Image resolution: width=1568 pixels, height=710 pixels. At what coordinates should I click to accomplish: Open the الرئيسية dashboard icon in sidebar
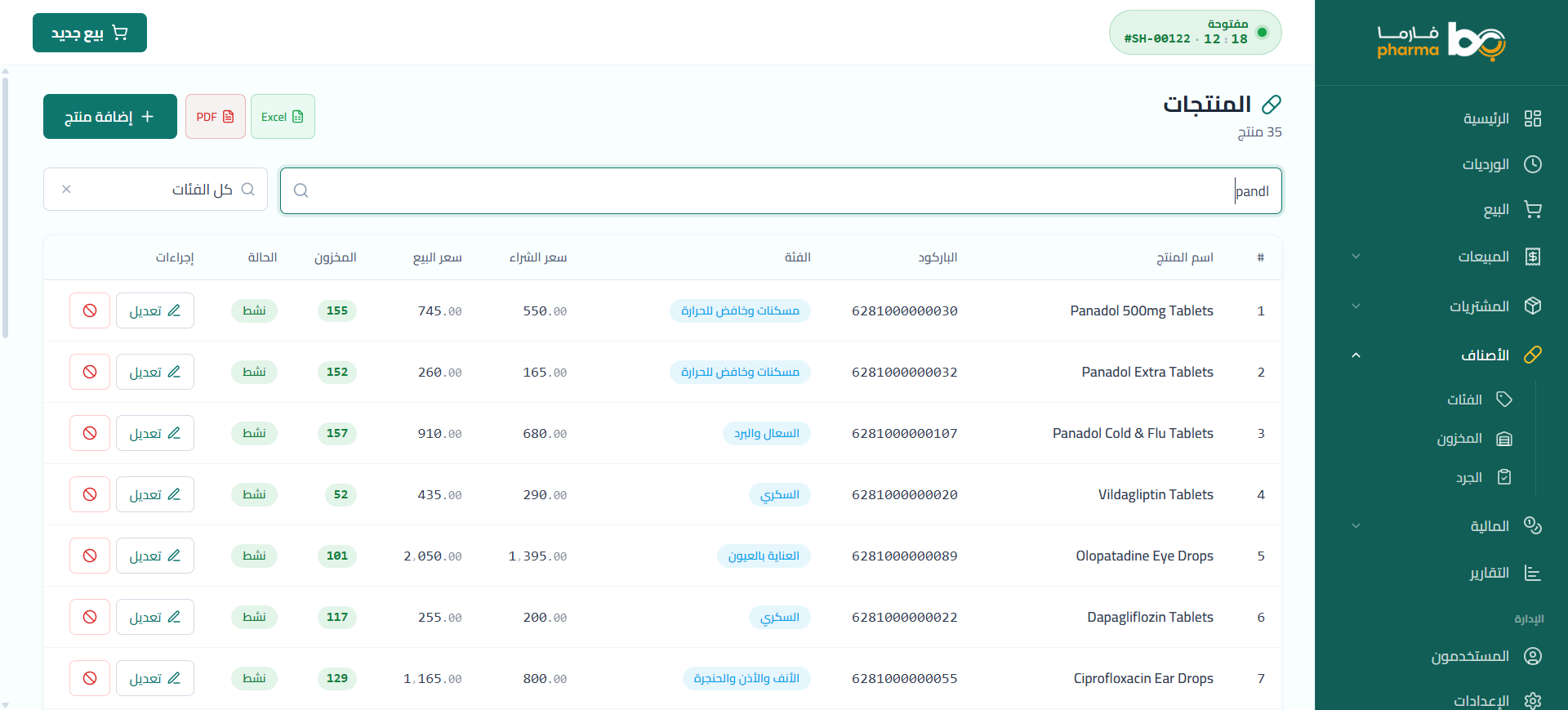tap(1533, 118)
